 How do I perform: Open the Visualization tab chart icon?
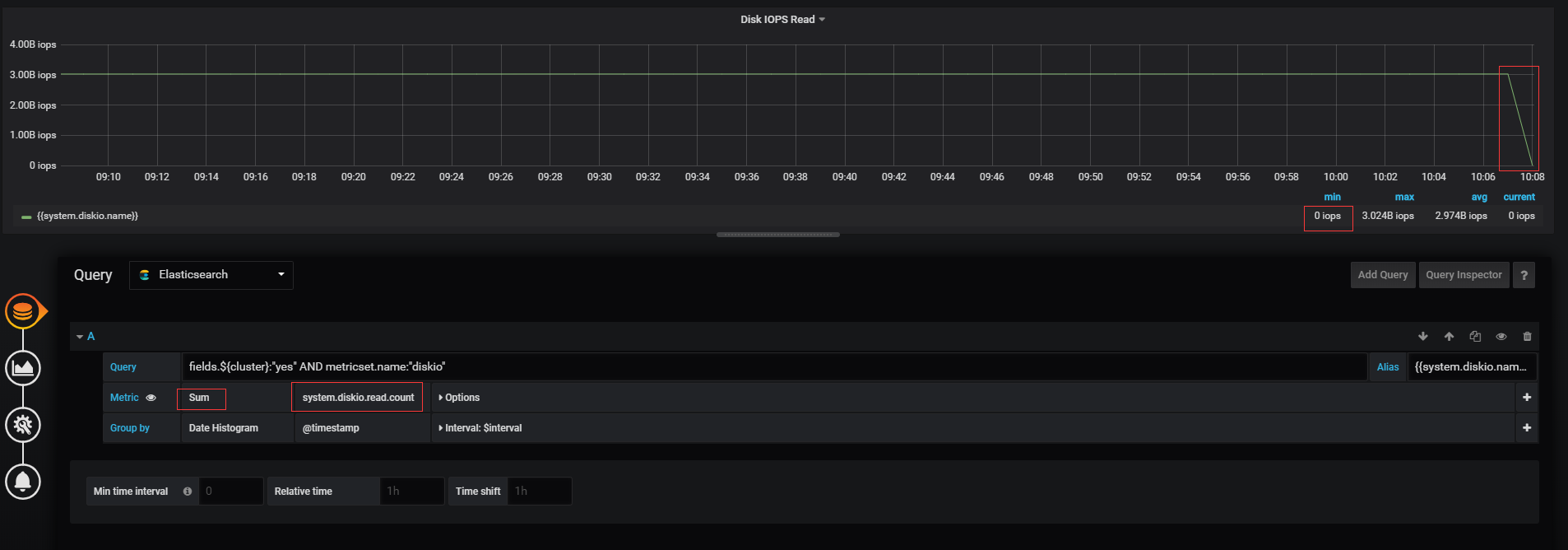coord(23,368)
